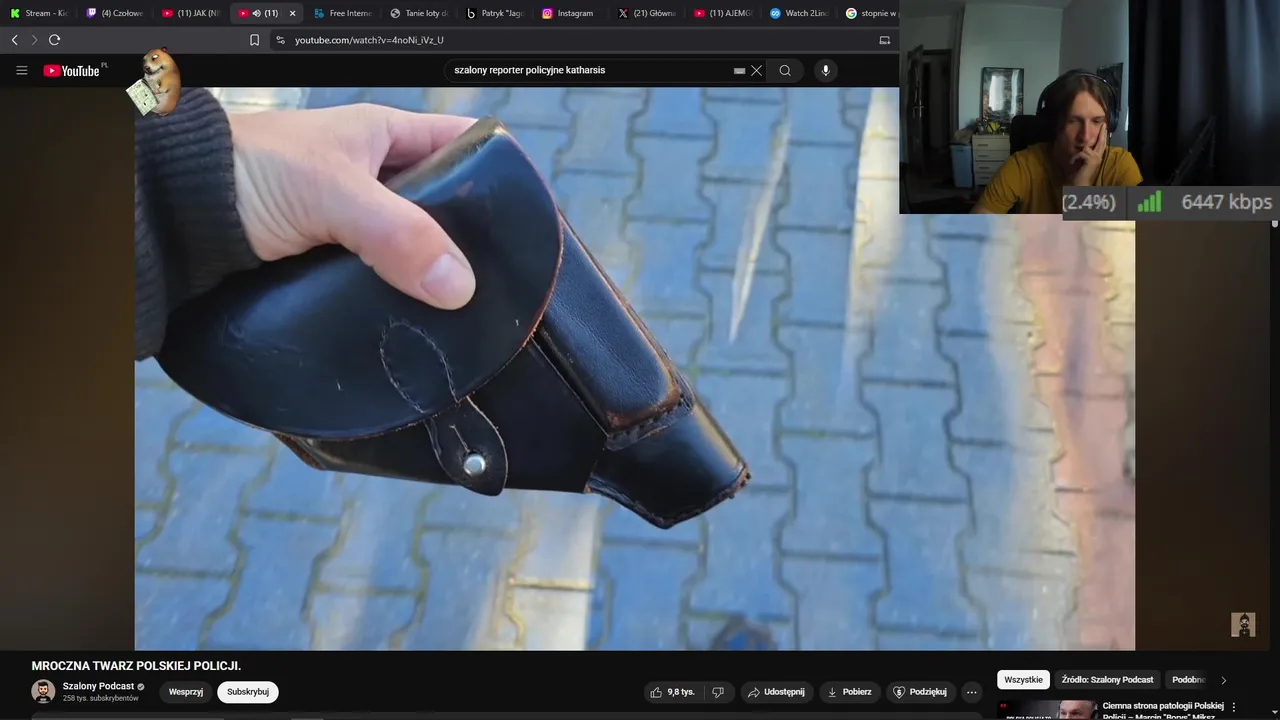Switch to Twitch (4) Czołowe tab

click(115, 13)
